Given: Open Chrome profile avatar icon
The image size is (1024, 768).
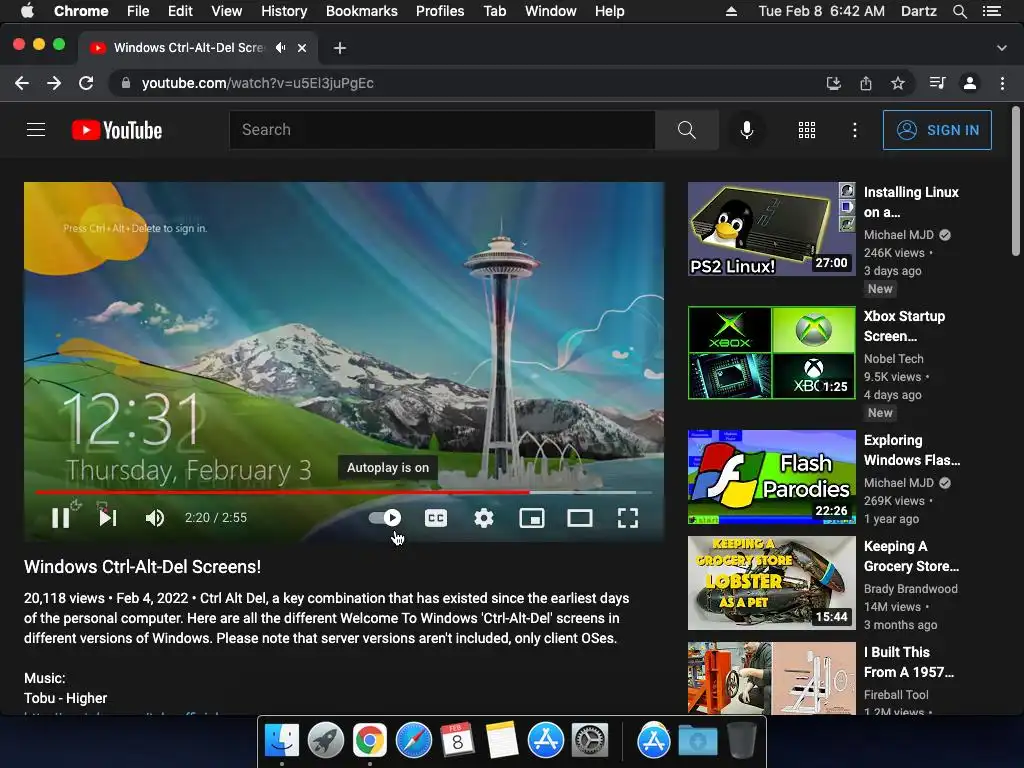Looking at the screenshot, I should point(970,83).
